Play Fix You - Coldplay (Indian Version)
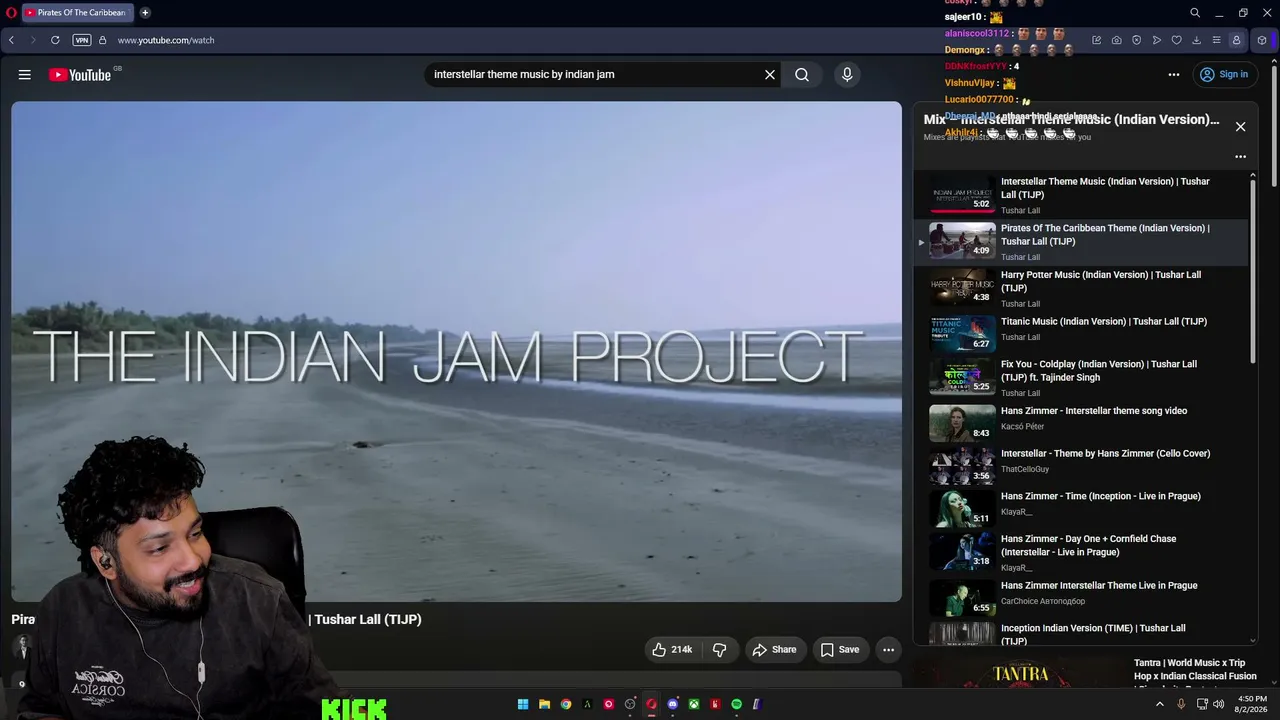The image size is (1280, 720). (x=1081, y=377)
